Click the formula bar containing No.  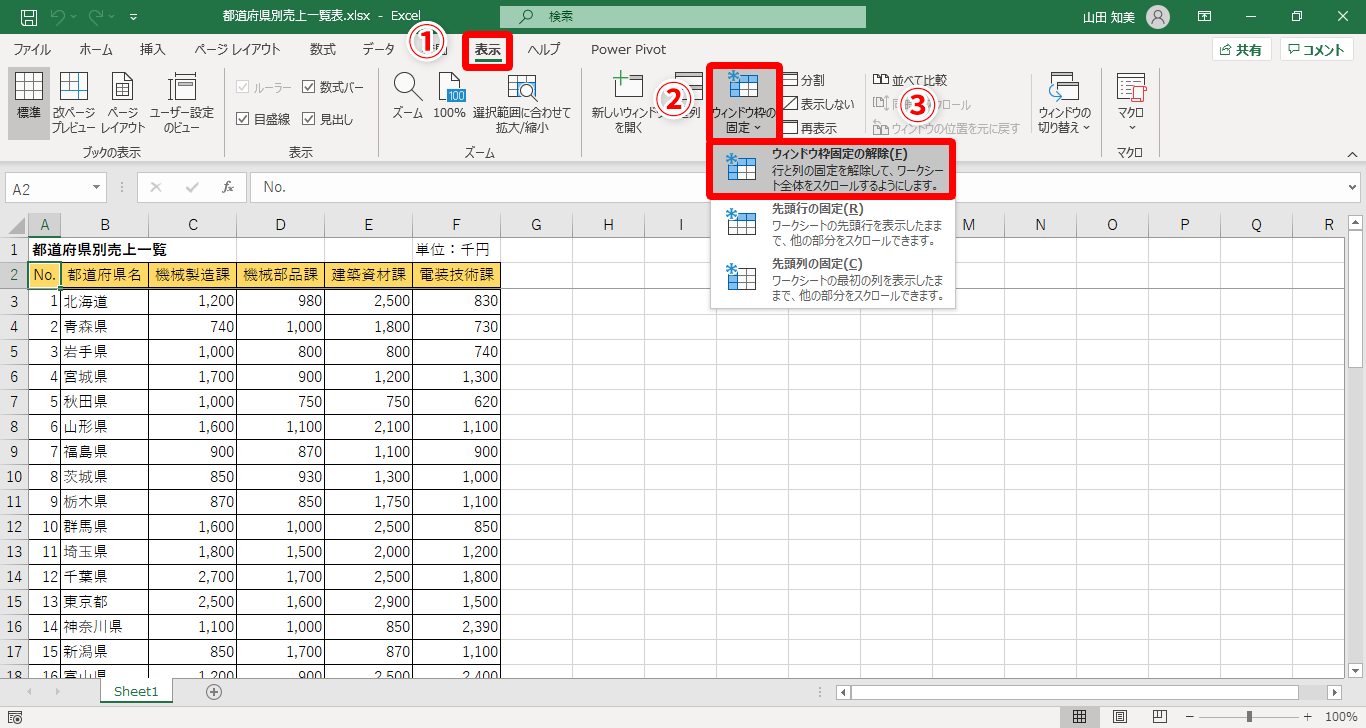797,188
